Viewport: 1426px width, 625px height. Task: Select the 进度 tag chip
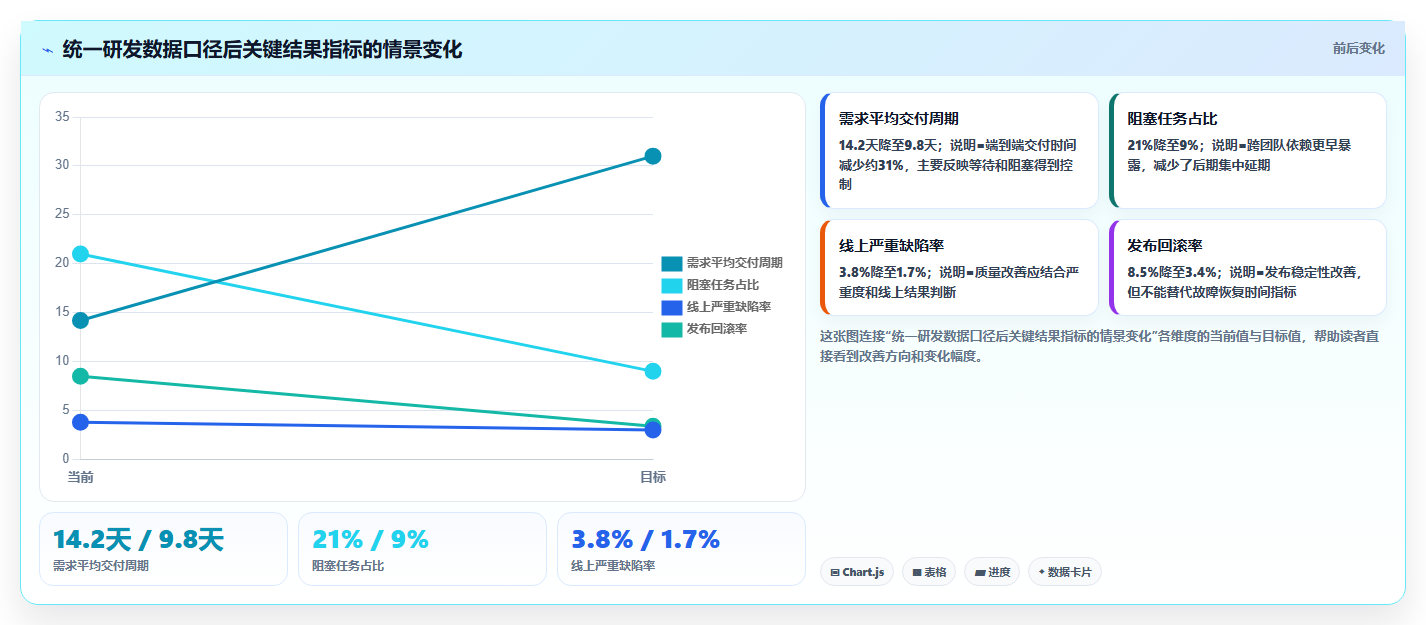coord(992,572)
